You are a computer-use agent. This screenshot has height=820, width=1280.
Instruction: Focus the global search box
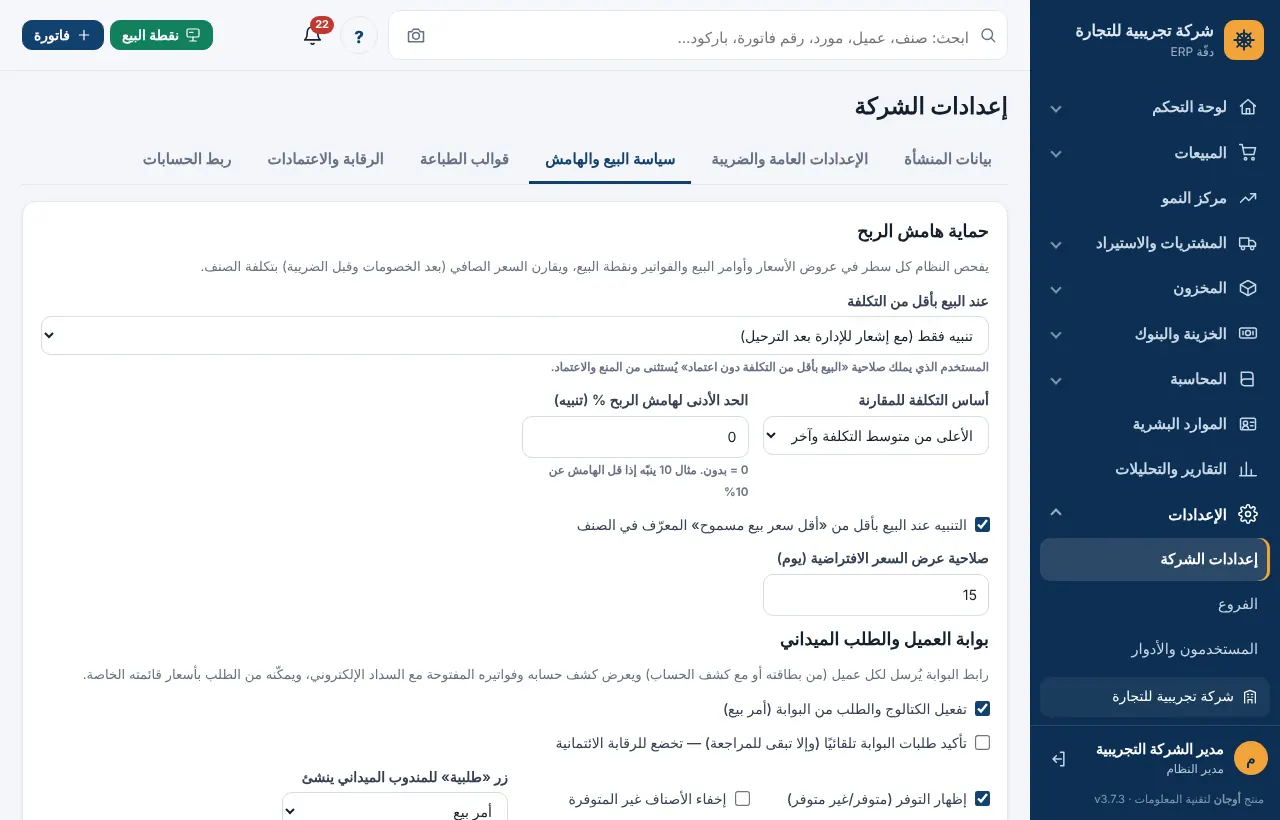pos(698,36)
